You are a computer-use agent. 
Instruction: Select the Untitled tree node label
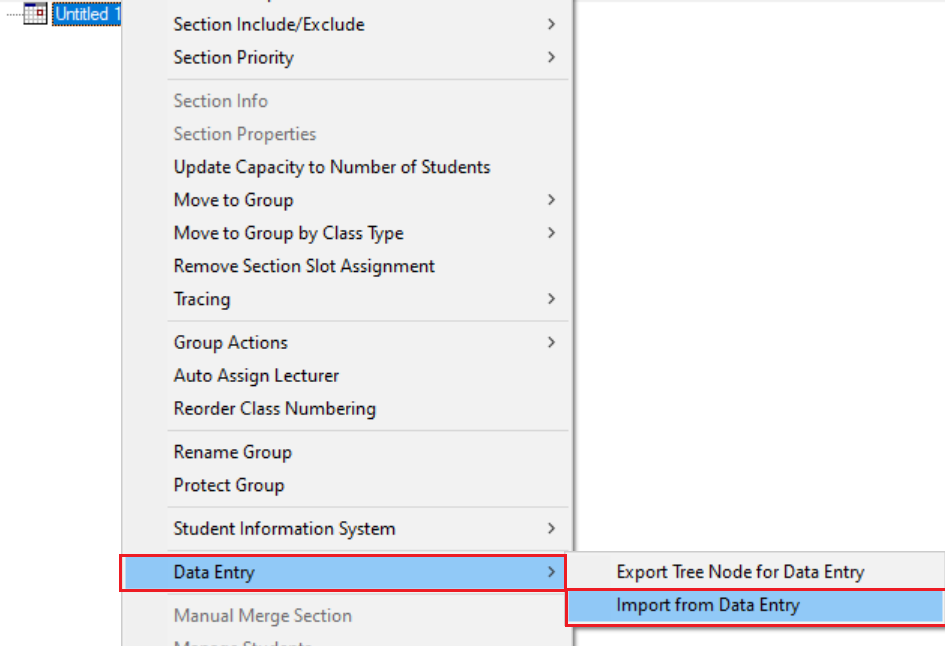[x=86, y=14]
